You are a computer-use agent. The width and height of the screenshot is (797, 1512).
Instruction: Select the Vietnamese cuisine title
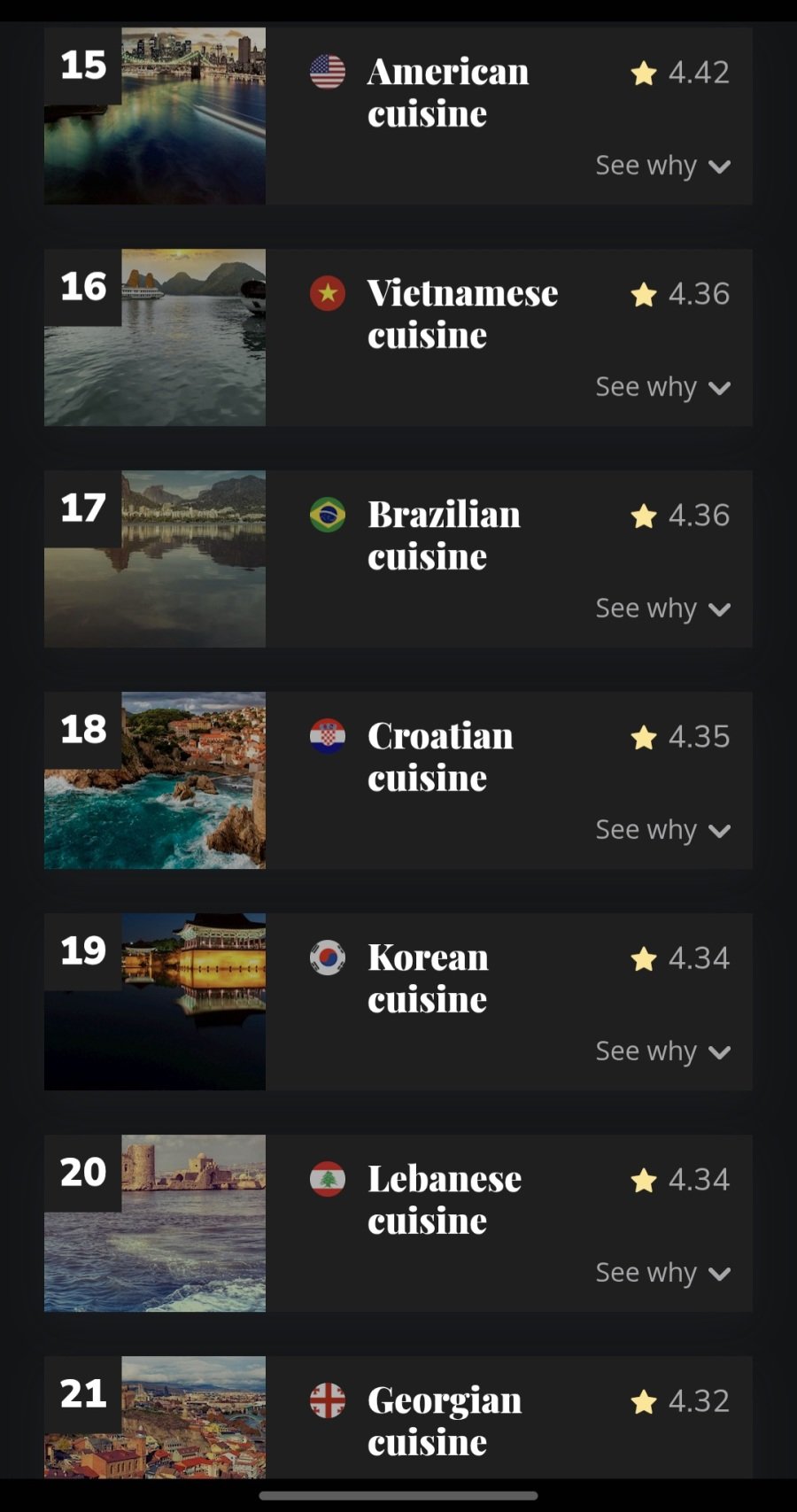click(462, 314)
